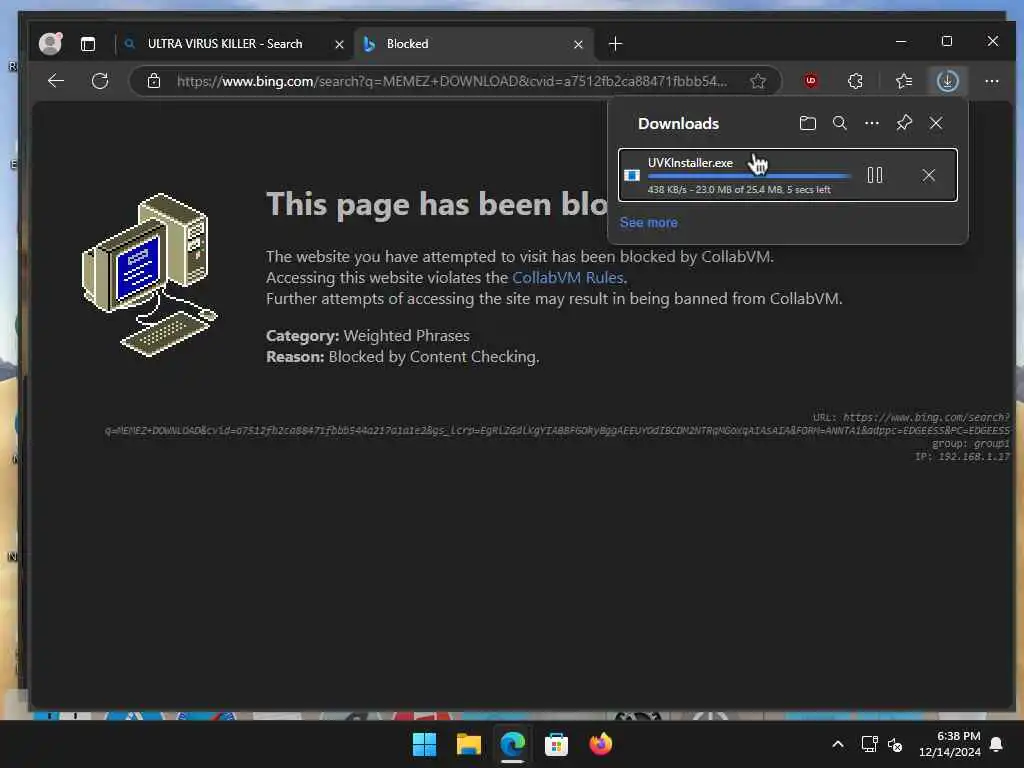Viewport: 1024px width, 768px height.
Task: Close the Downloads panel
Action: point(936,123)
